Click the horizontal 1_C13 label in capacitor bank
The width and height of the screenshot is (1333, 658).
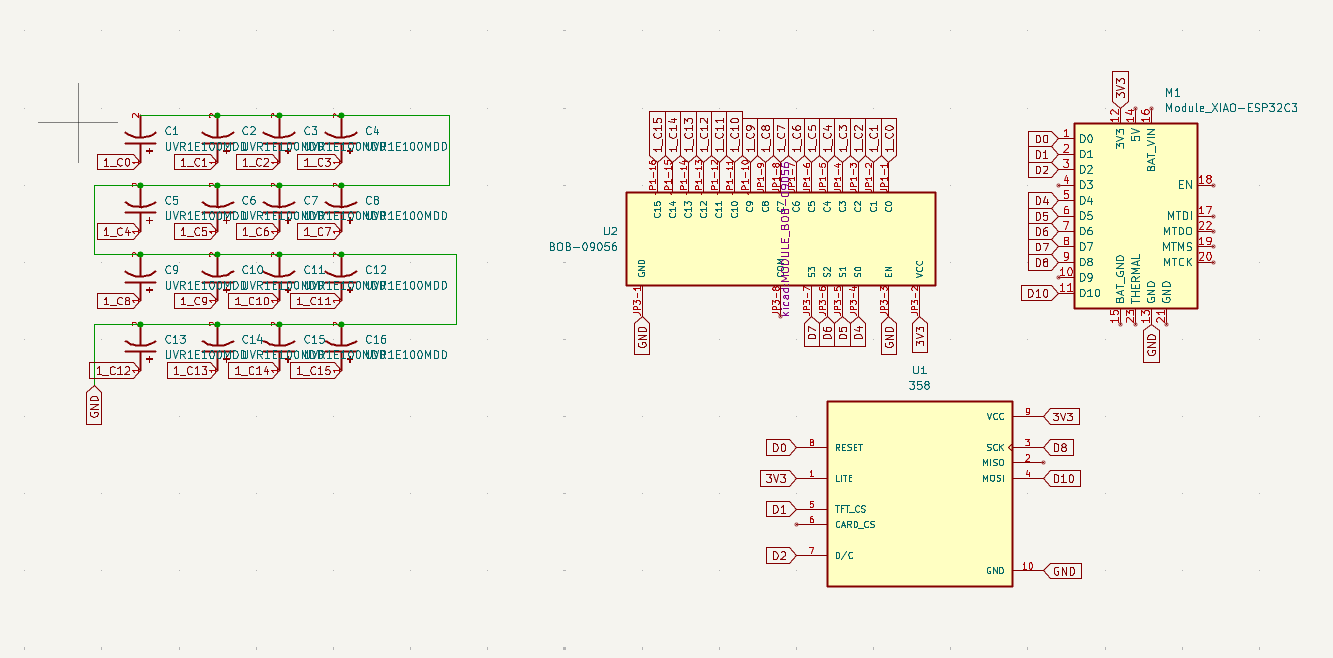pos(191,371)
